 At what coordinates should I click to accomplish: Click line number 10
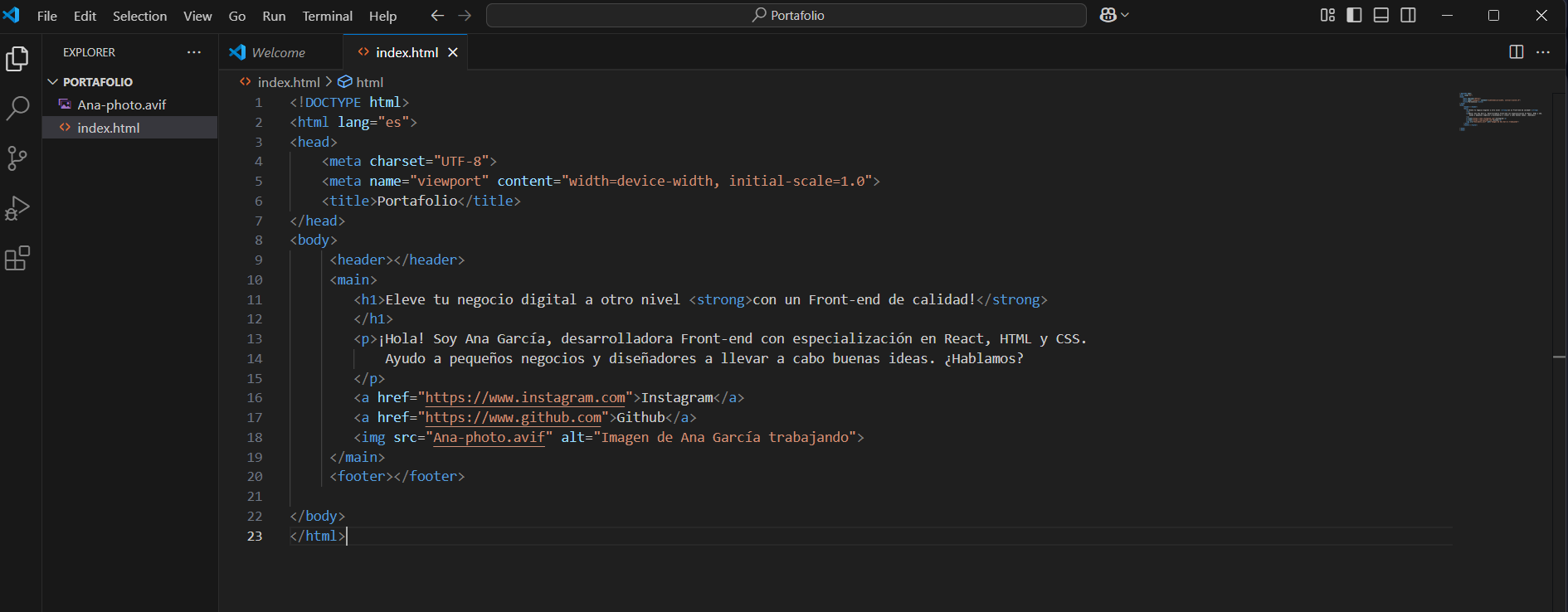[x=255, y=280]
